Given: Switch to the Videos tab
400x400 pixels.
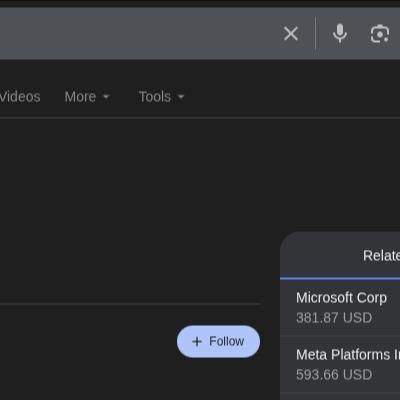Looking at the screenshot, I should [20, 97].
